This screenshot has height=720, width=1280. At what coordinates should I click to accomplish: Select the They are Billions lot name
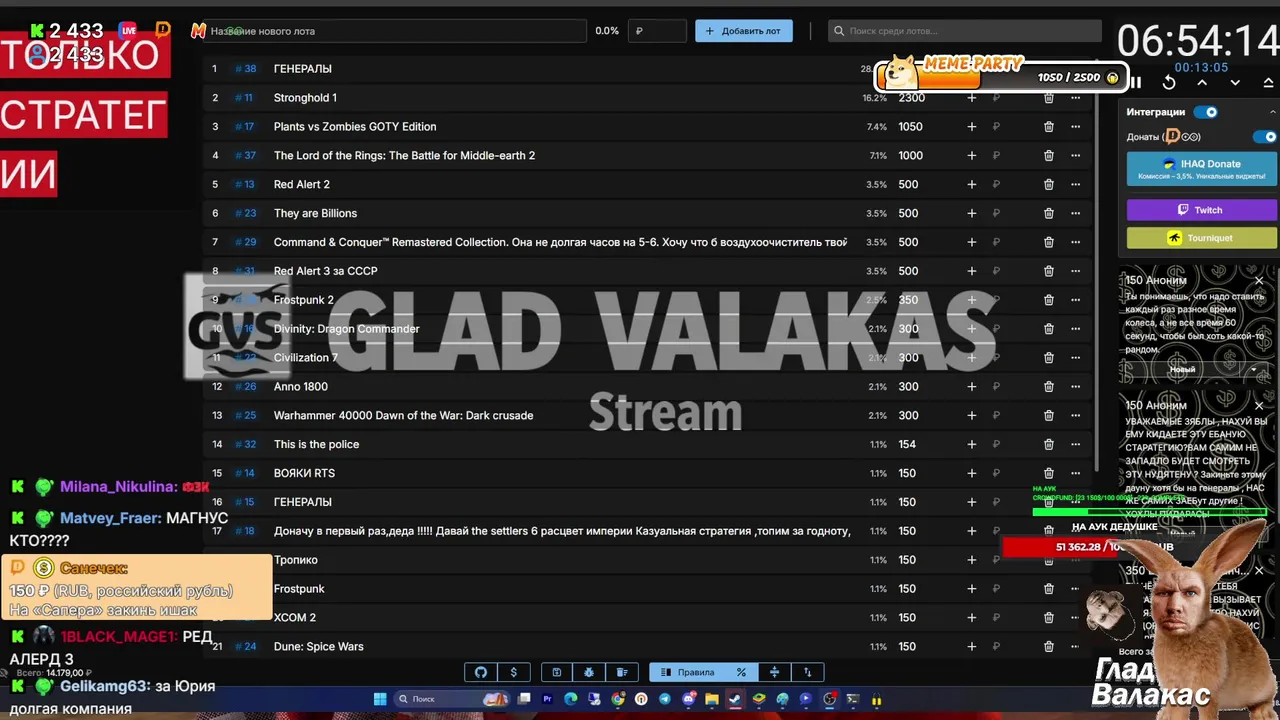point(315,213)
